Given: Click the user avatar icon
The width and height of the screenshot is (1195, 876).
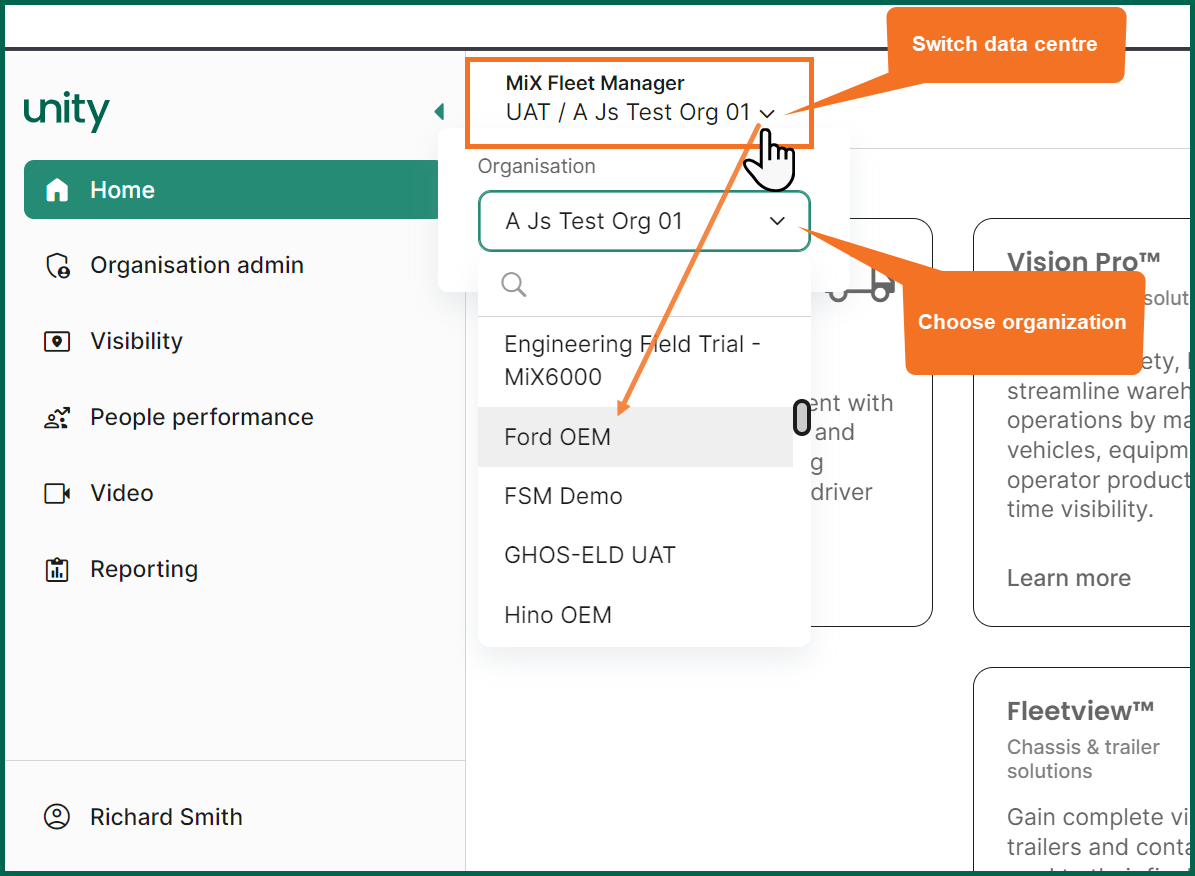Looking at the screenshot, I should [x=57, y=817].
